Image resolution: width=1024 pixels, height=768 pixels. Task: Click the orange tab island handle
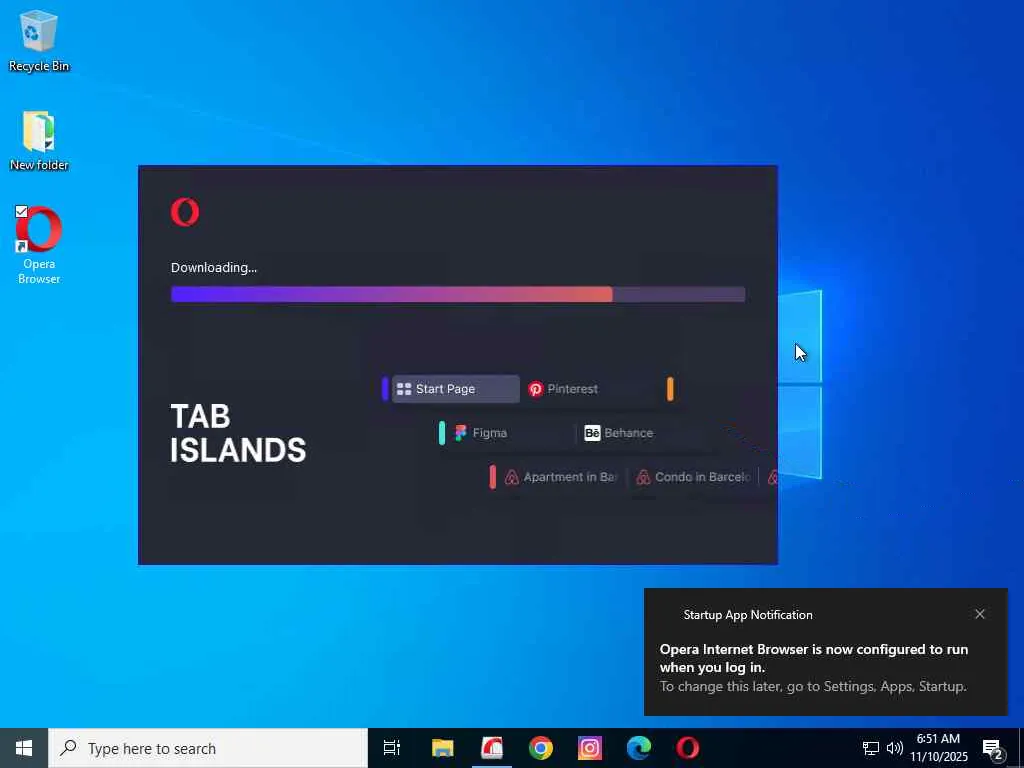click(670, 389)
